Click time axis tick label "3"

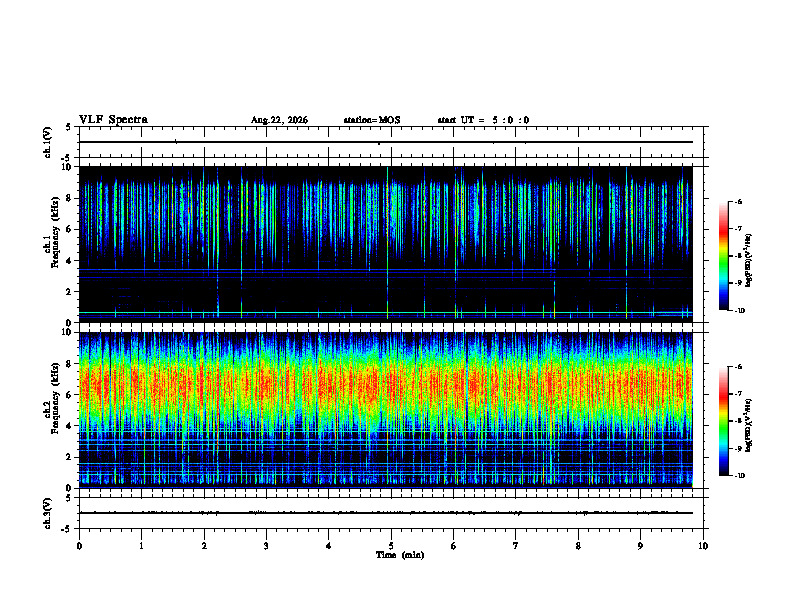tap(266, 546)
